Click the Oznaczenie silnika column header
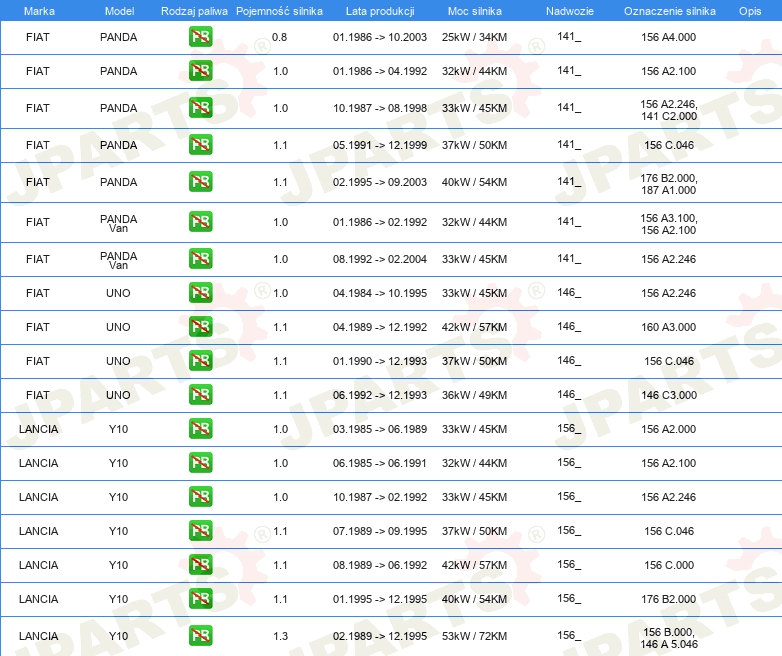Viewport: 782px width, 656px height. [669, 11]
